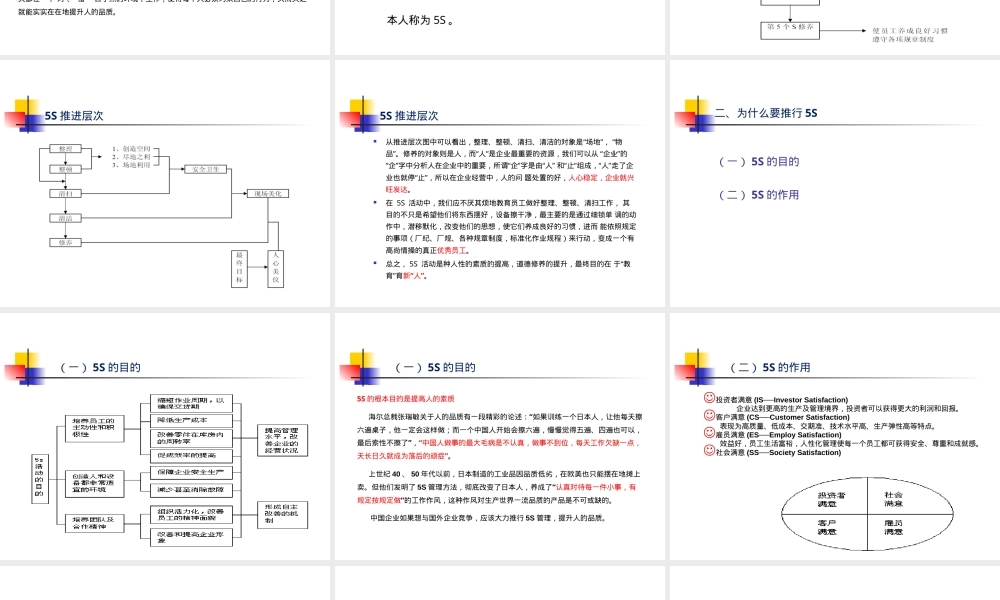The image size is (1000, 600).
Task: Select the 5S 推进层次 bullet-text slide thumbnail
Action: [499, 184]
